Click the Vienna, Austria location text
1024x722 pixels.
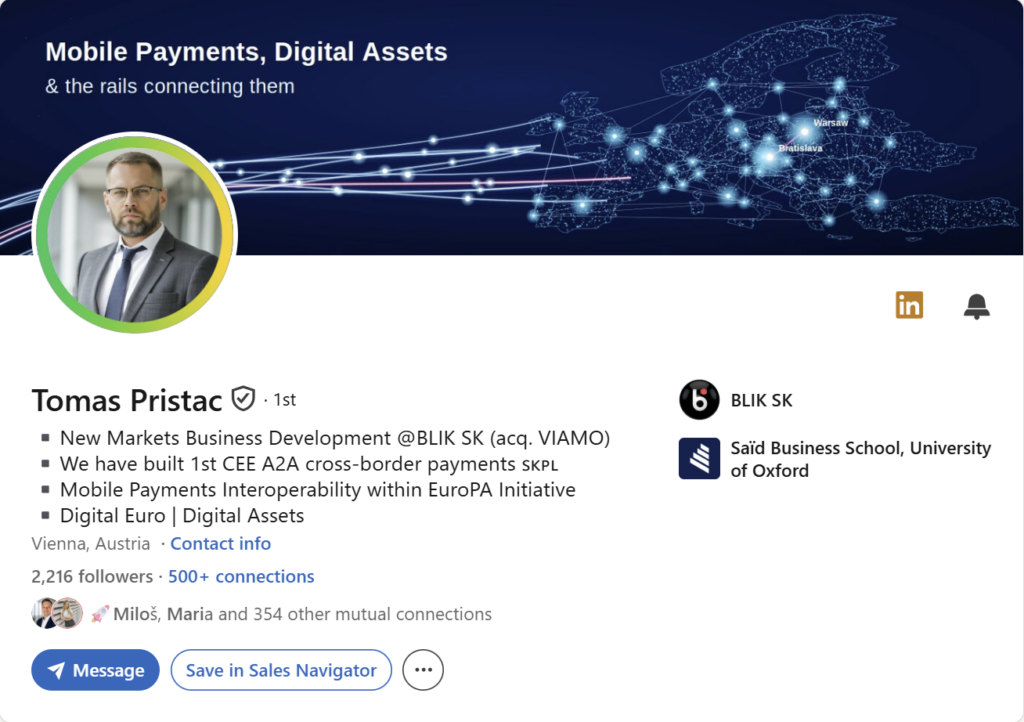(91, 543)
